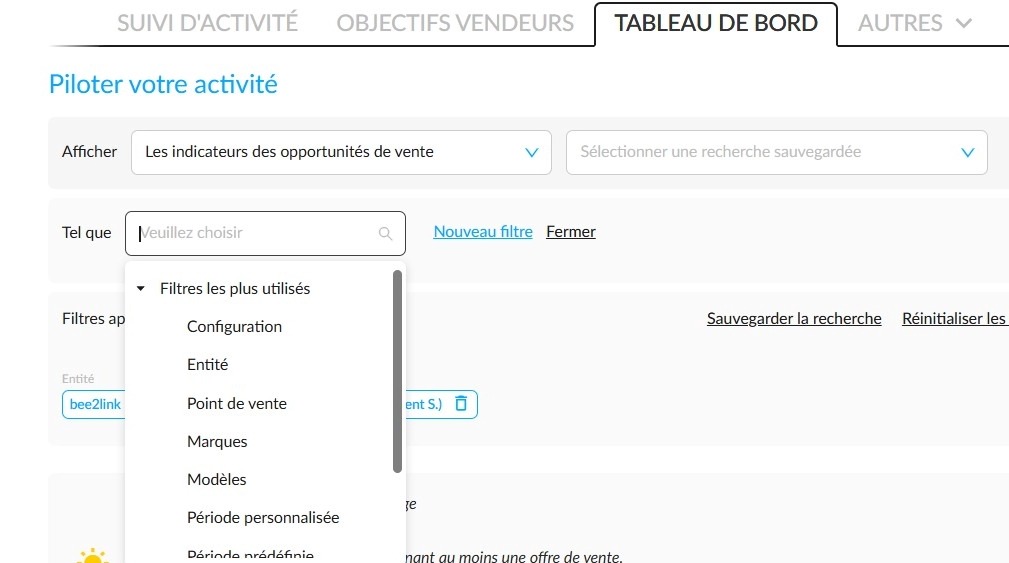Delete the entity filter with trash icon

pos(461,403)
